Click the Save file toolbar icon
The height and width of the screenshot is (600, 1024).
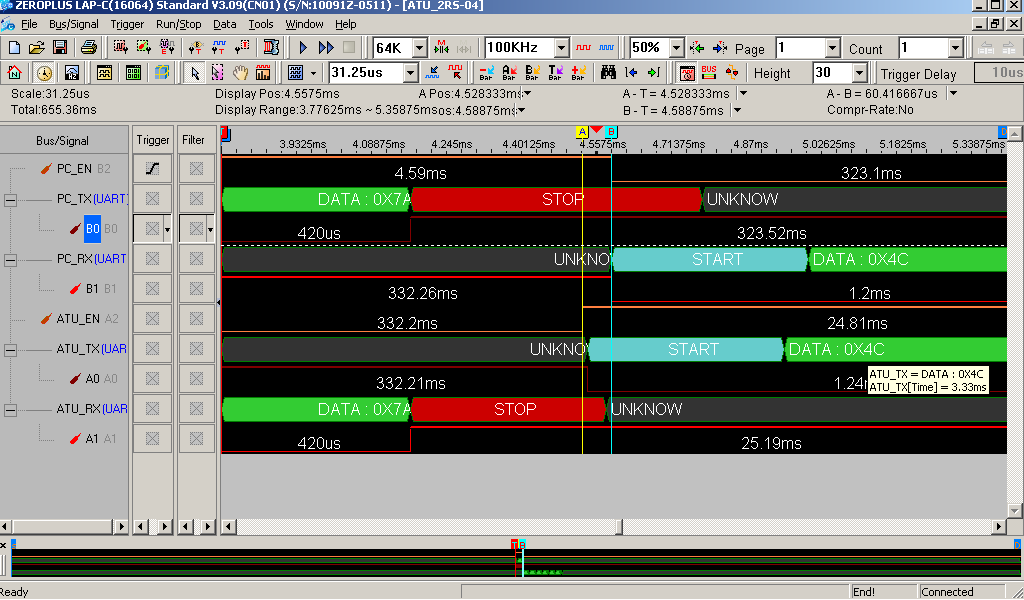click(x=60, y=48)
